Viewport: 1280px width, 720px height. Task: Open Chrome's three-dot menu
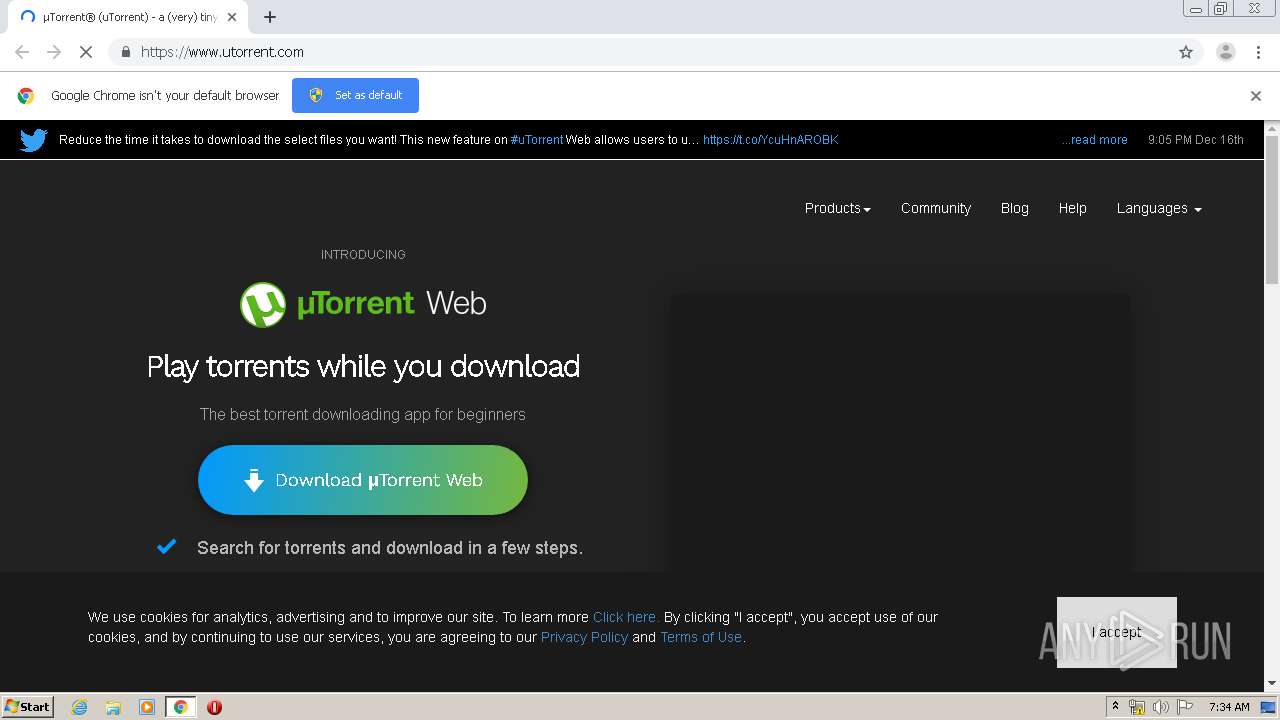tap(1259, 52)
